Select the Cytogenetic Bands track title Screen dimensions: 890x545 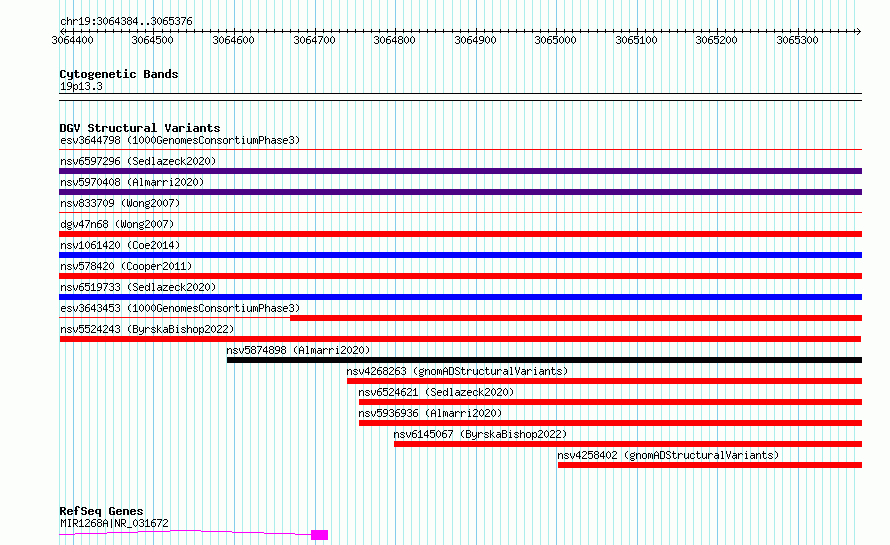point(119,74)
